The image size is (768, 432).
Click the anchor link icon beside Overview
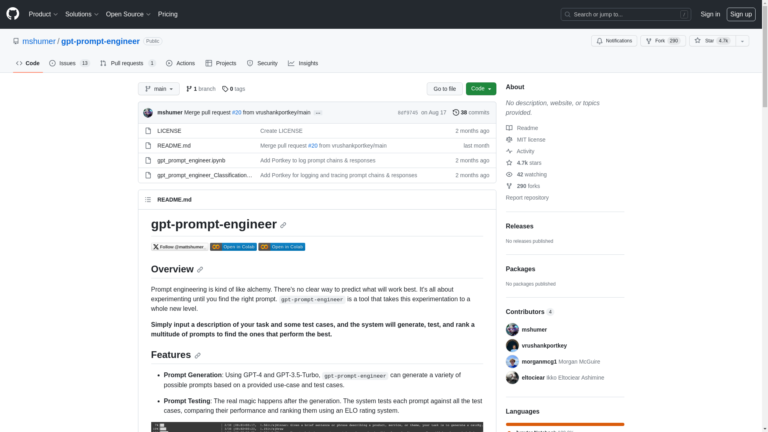point(200,269)
